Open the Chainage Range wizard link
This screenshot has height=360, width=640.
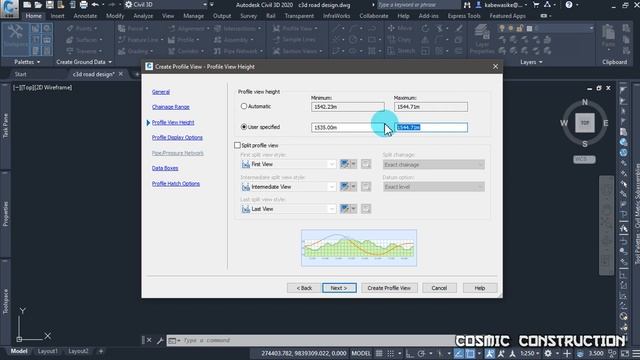[x=171, y=107]
